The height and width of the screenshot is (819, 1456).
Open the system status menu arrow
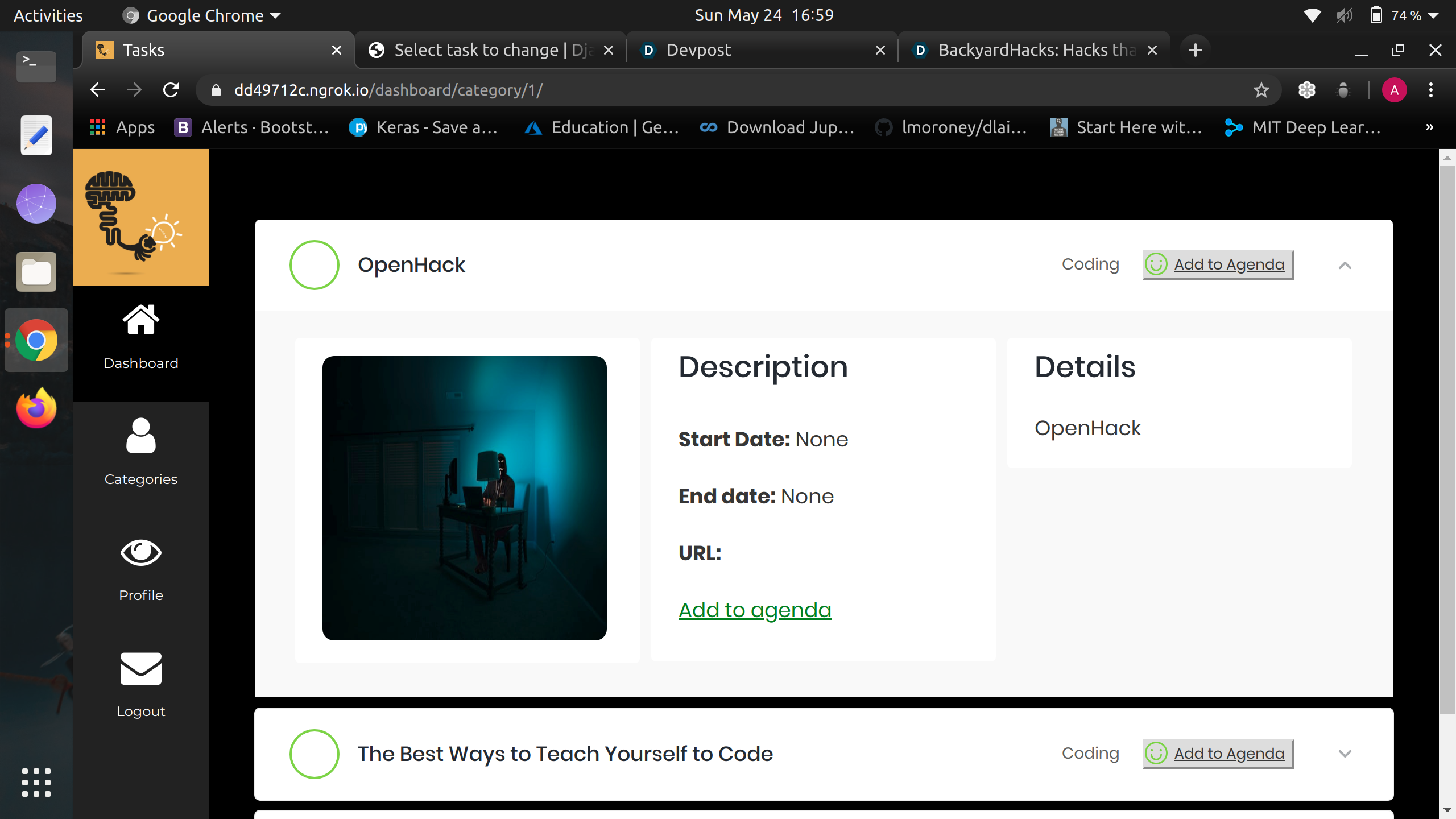(1434, 16)
